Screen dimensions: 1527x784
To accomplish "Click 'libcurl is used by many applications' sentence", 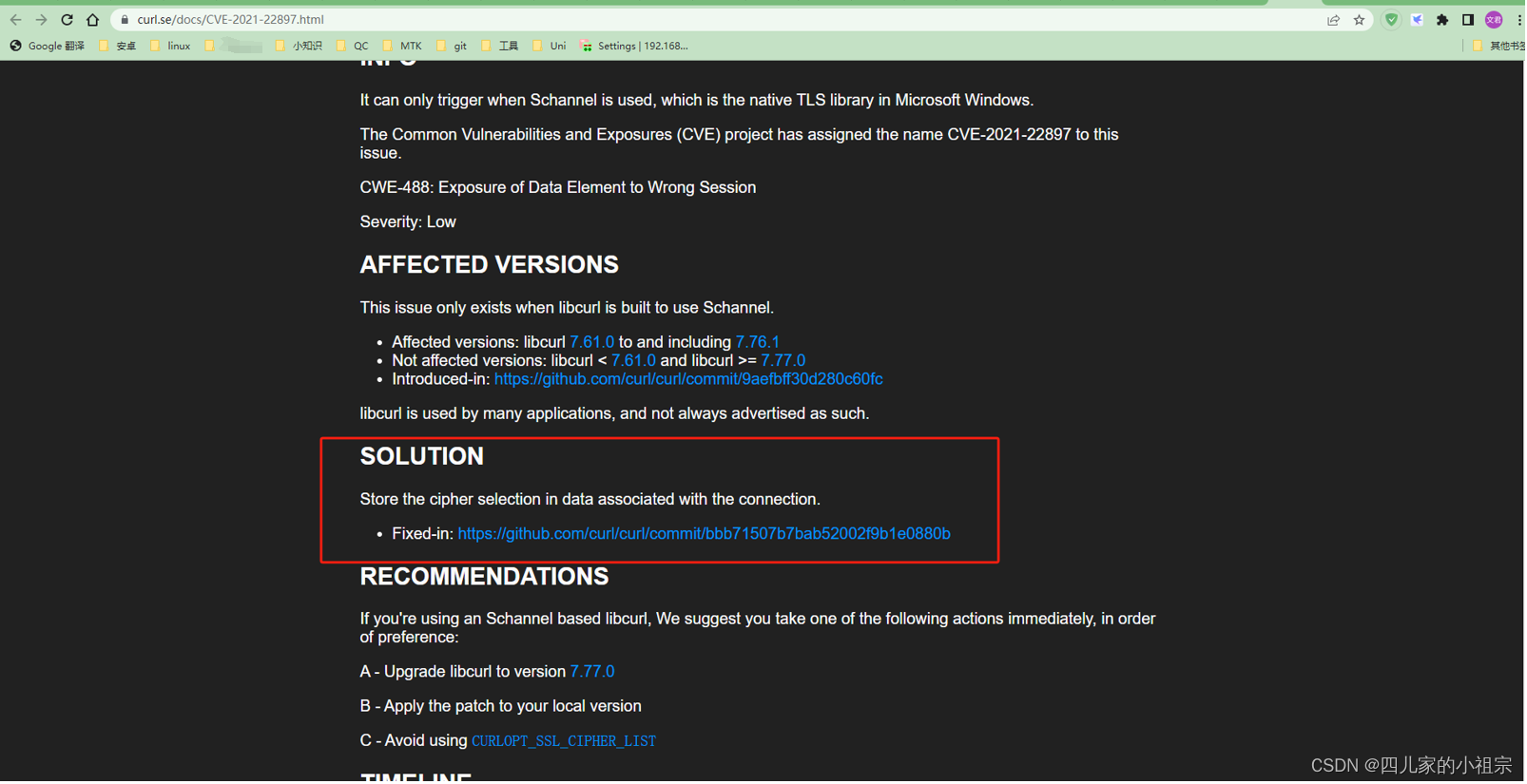I will click(x=615, y=414).
